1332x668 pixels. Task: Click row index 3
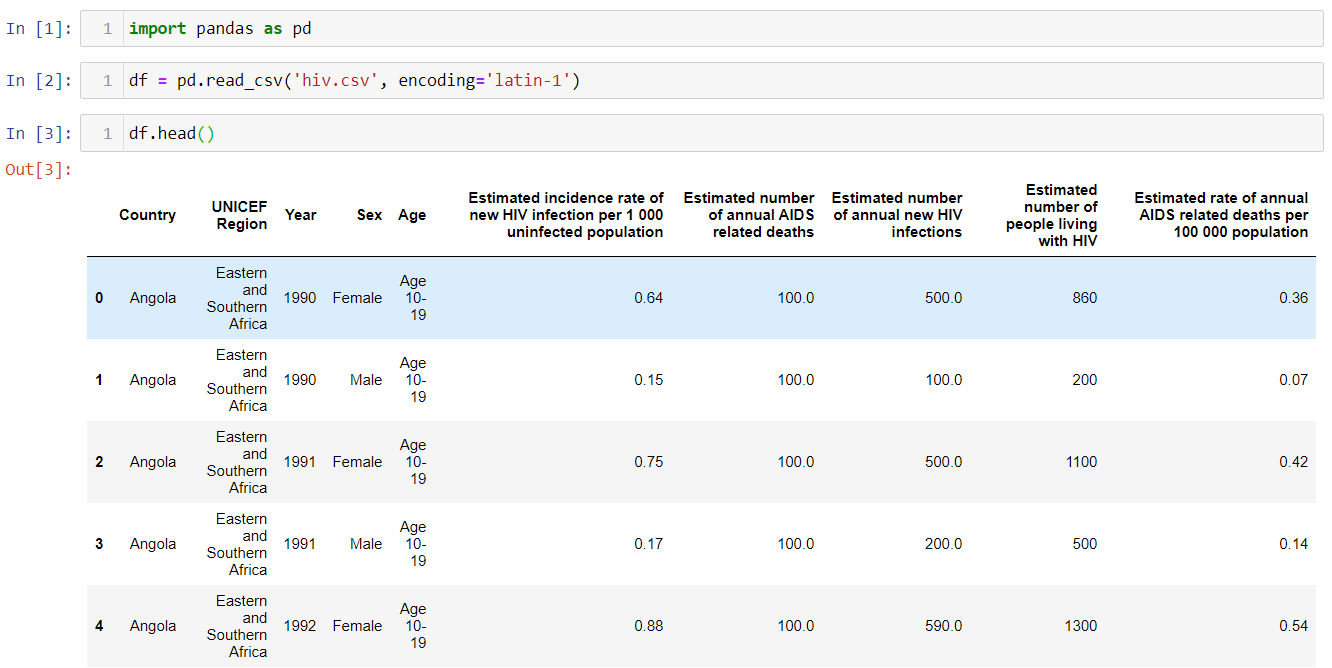pyautogui.click(x=99, y=544)
